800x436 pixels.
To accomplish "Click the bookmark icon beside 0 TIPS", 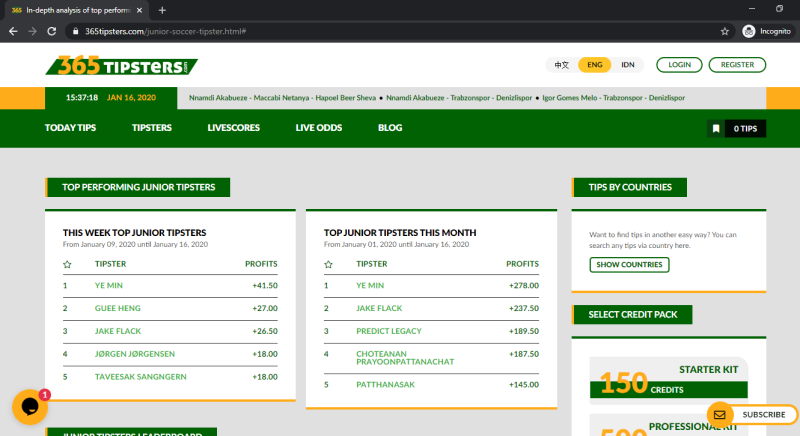I will click(x=716, y=129).
